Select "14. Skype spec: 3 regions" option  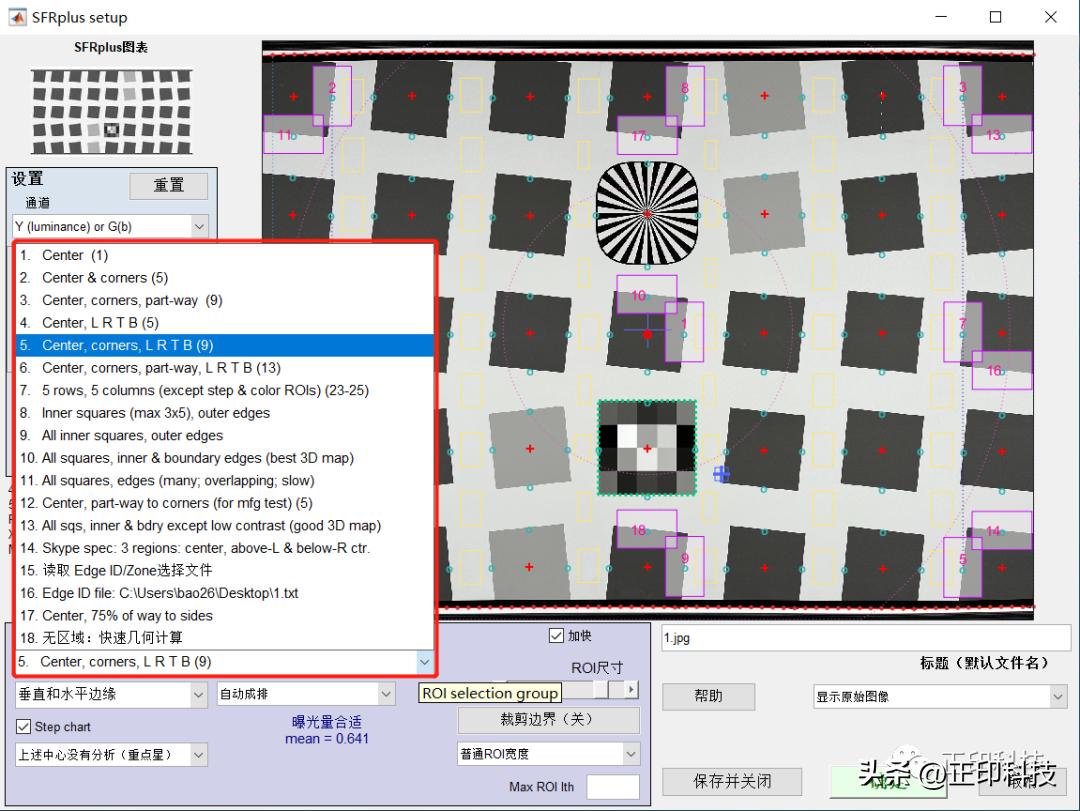[225, 548]
